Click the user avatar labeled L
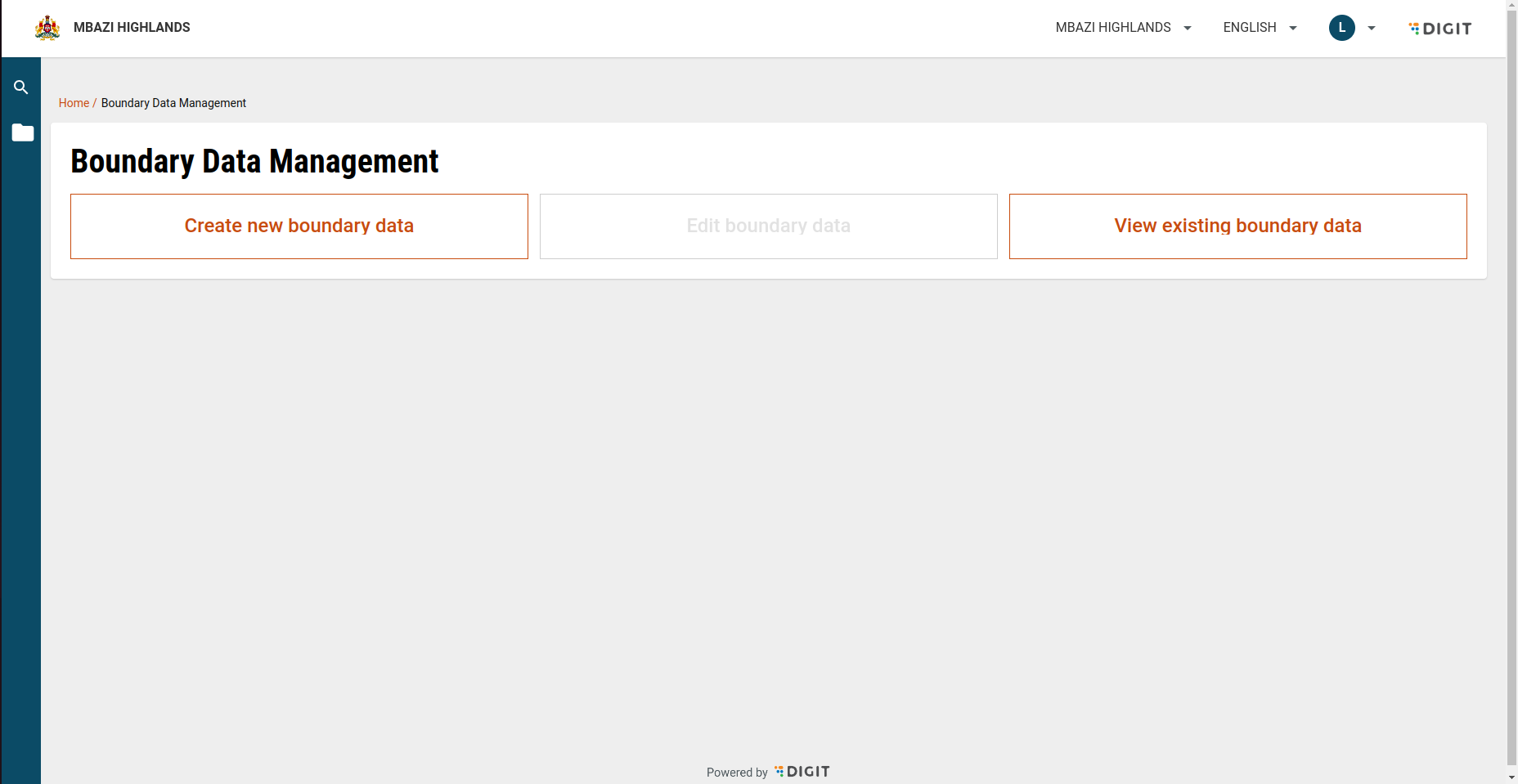1518x784 pixels. 1341,28
